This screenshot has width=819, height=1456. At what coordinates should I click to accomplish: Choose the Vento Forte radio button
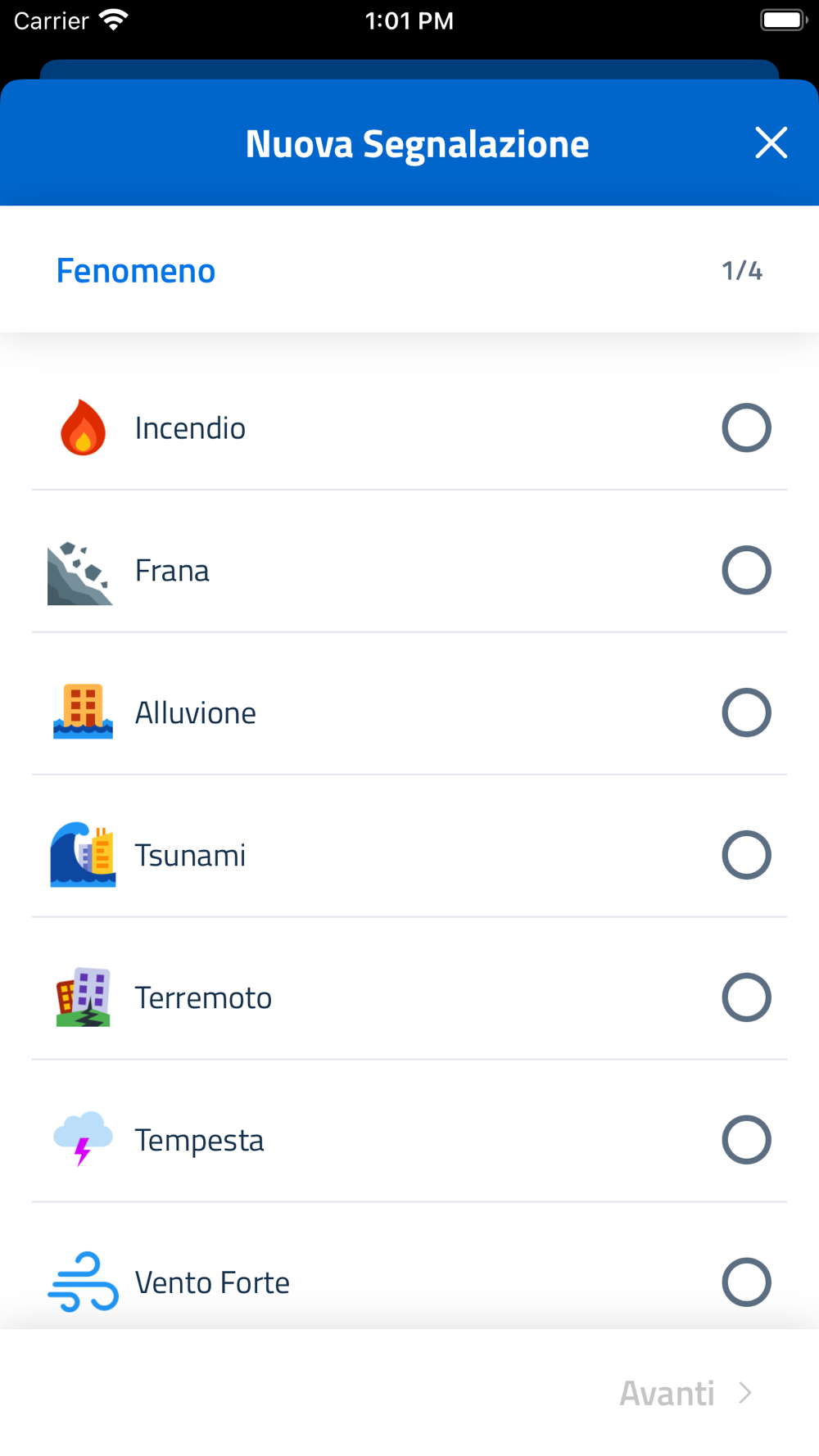point(746,1282)
